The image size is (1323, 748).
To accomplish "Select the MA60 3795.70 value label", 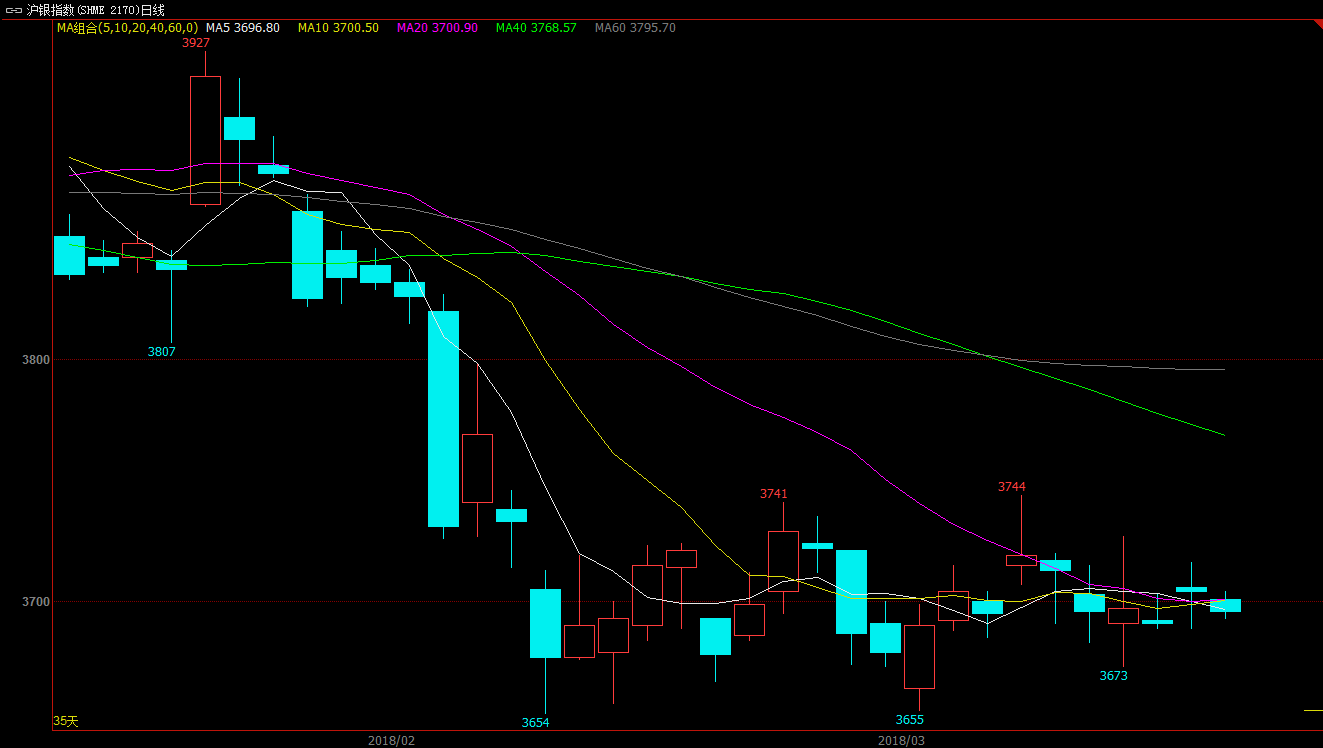I will coord(635,28).
